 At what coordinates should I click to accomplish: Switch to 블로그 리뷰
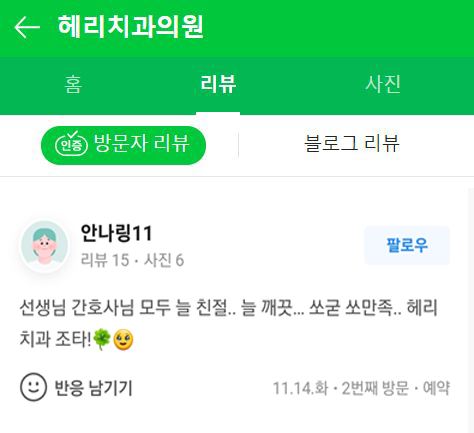pyautogui.click(x=352, y=144)
